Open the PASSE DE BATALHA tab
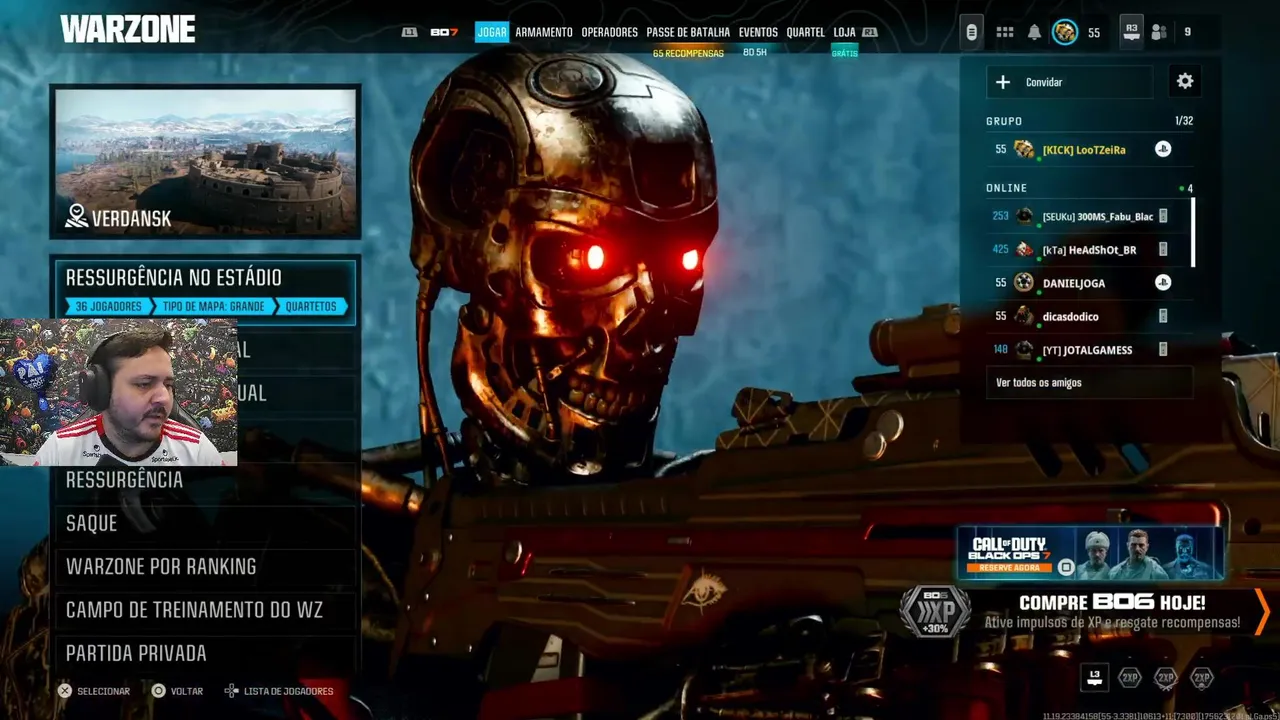Viewport: 1280px width, 720px height. (x=688, y=32)
